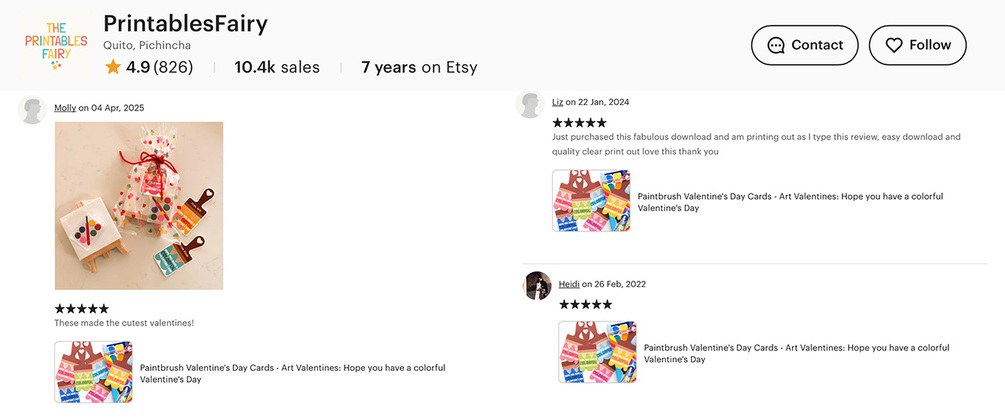Open product thumbnail under Molly's review
The image size is (1005, 418).
click(93, 372)
